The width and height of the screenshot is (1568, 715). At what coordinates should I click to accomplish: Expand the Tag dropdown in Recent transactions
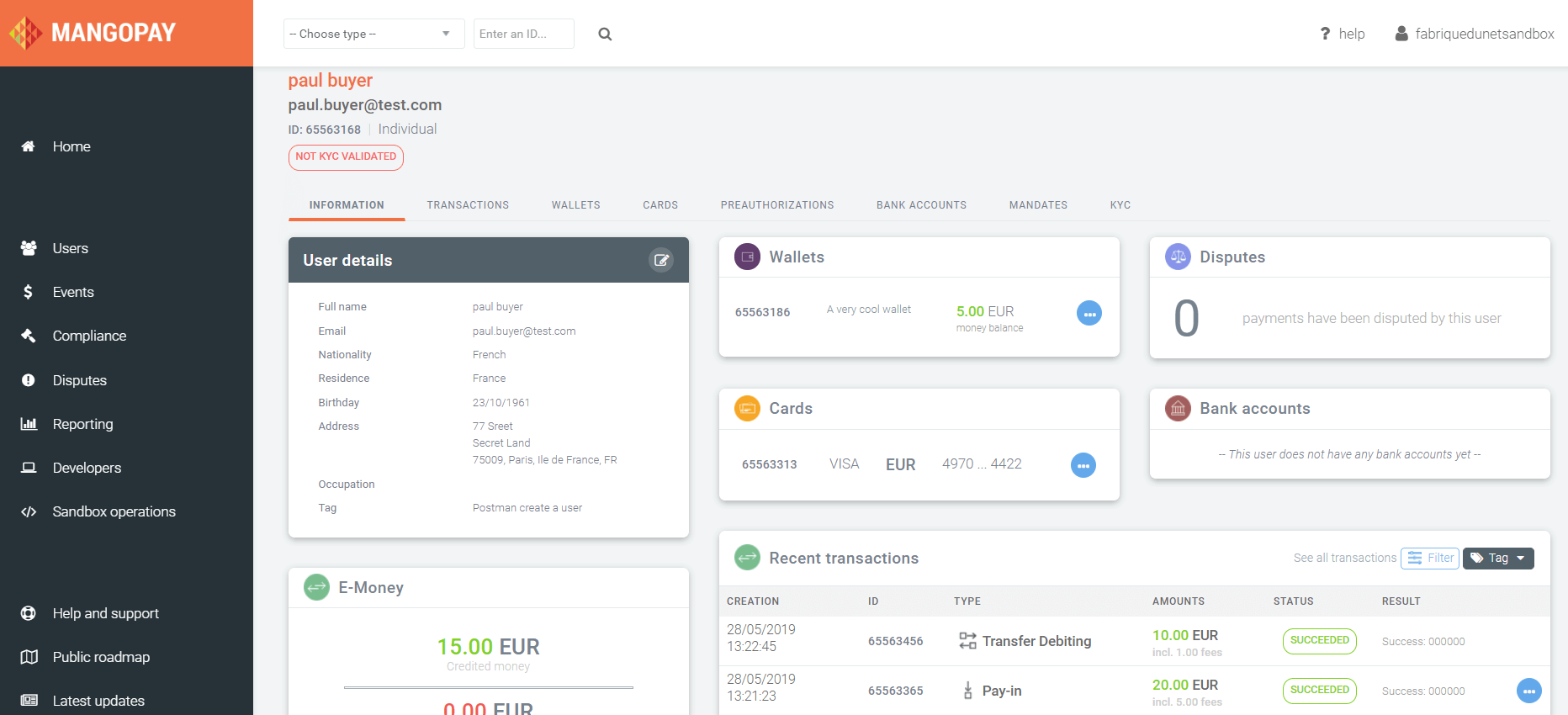pyautogui.click(x=1498, y=559)
